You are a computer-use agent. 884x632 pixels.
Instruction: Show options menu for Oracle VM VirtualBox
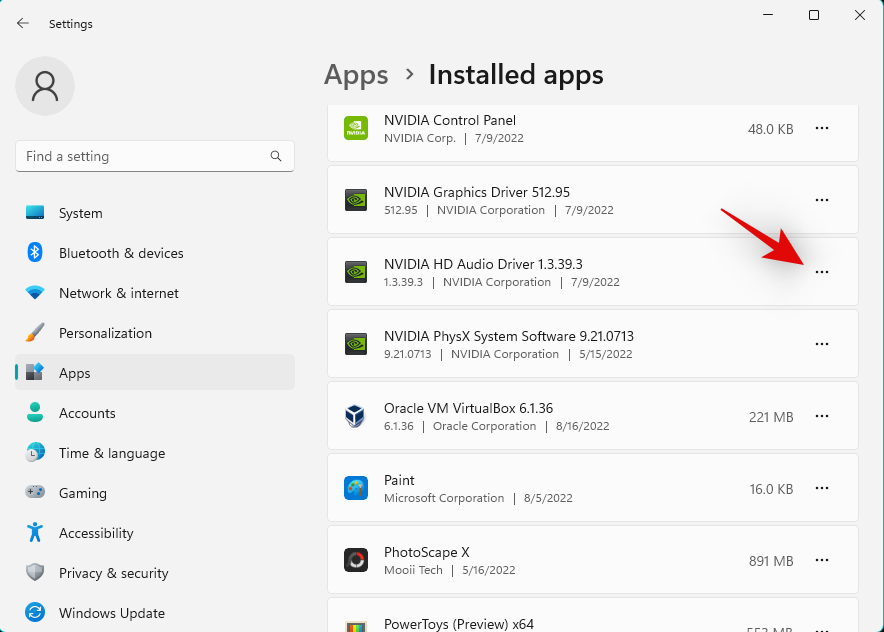[822, 416]
